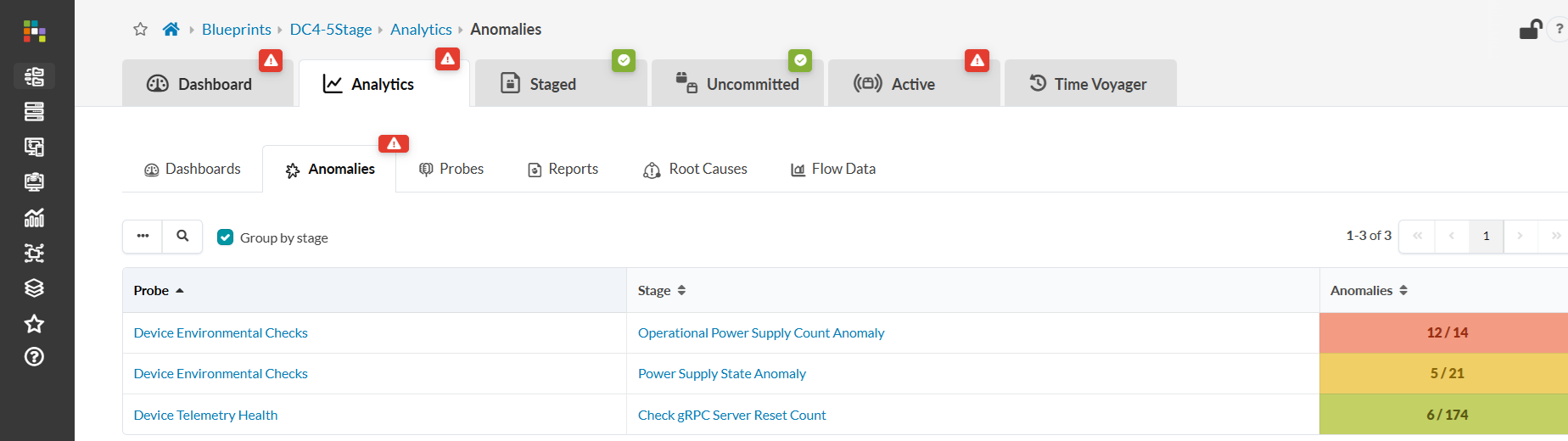1568x441 pixels.
Task: Toggle the Group by stage checkbox
Action: [225, 237]
